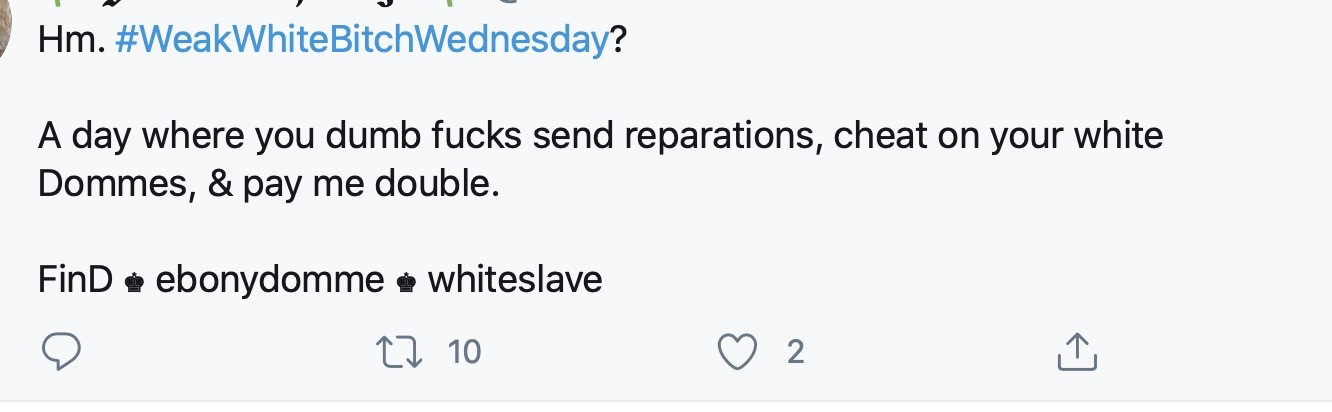Click the retweet count showing 10

pyautogui.click(x=464, y=352)
